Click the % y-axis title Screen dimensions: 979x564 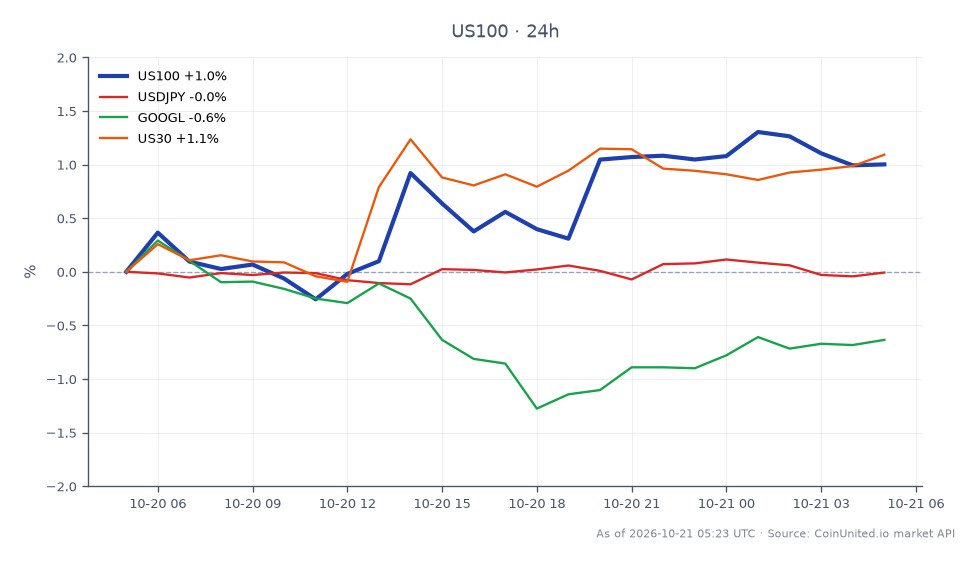(x=30, y=272)
